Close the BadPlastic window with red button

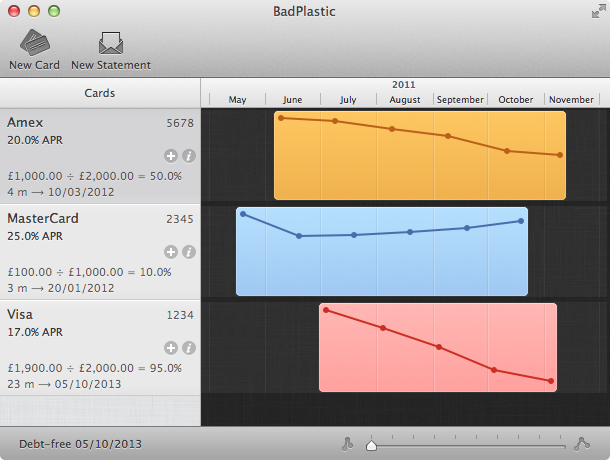coord(14,11)
